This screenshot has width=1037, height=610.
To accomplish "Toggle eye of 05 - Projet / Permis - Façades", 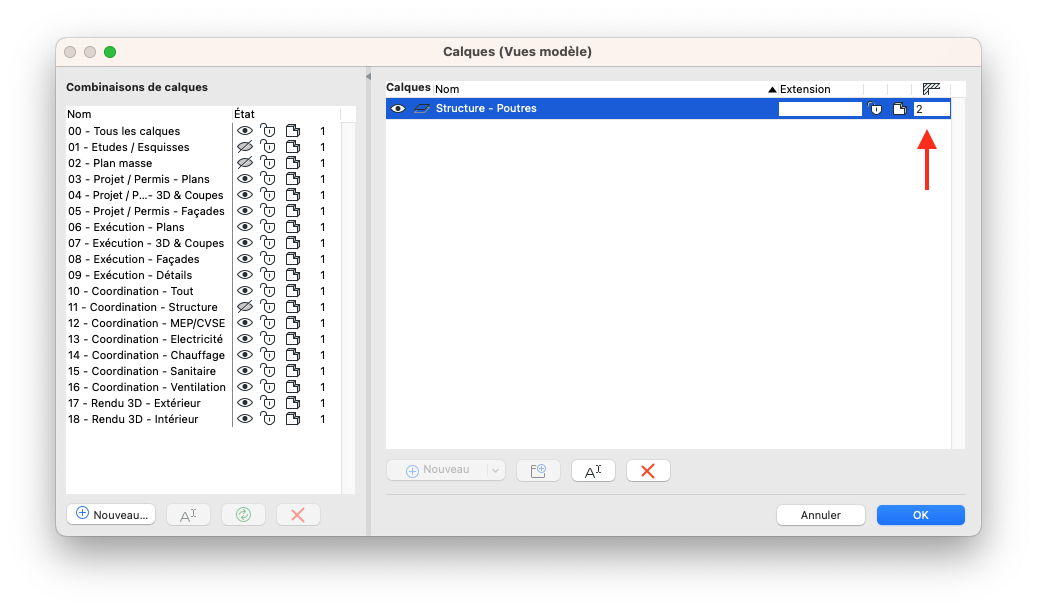I will pos(245,211).
